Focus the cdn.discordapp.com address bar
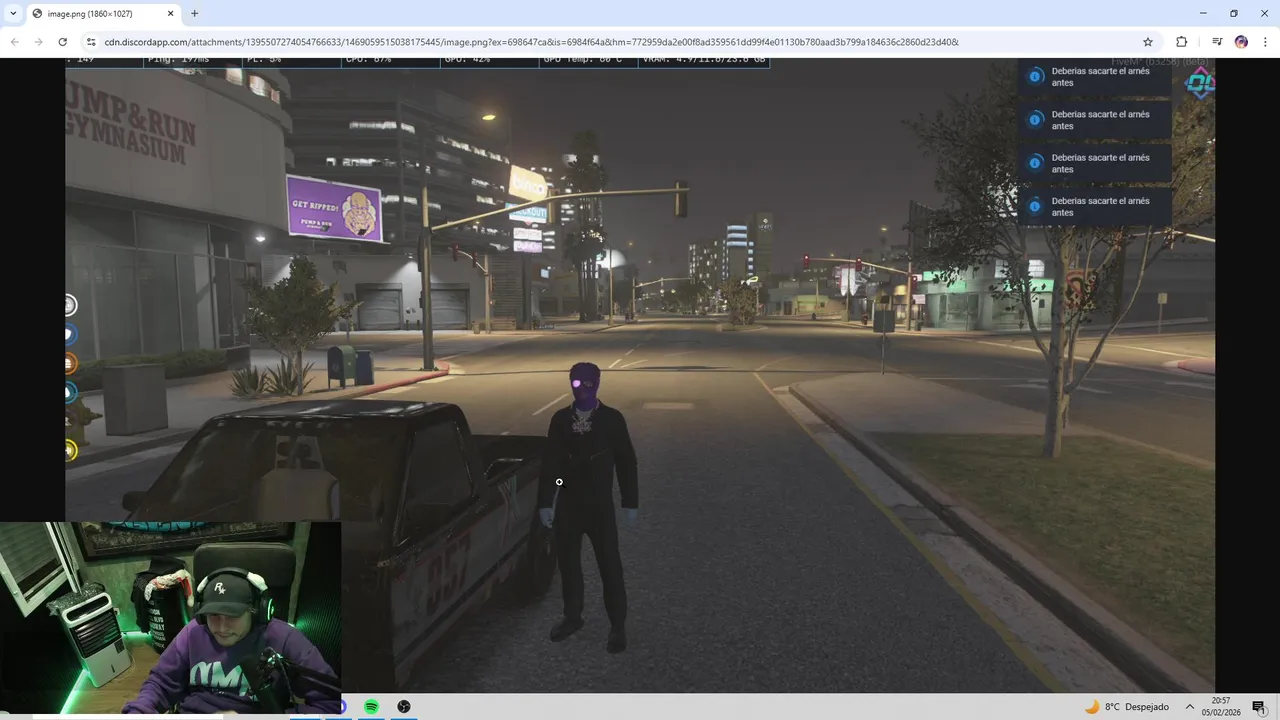The height and width of the screenshot is (720, 1280). point(620,42)
